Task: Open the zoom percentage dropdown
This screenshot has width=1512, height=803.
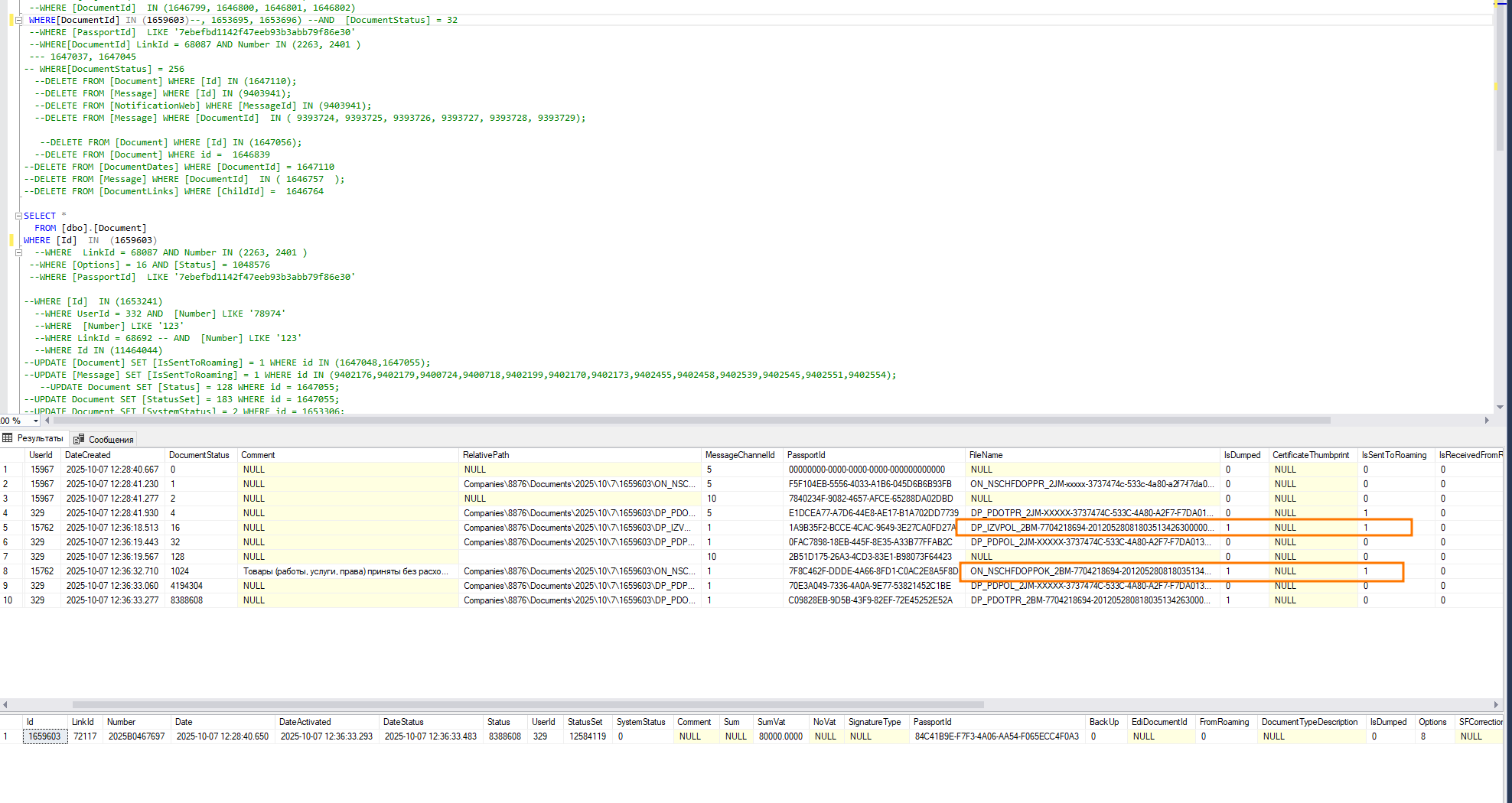Action: click(x=35, y=421)
